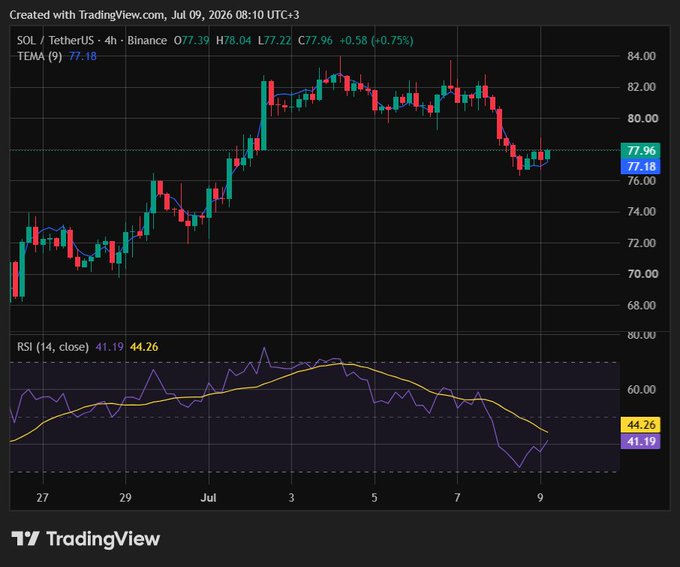Click the 29 date label on time axis
This screenshot has width=680, height=567.
click(125, 498)
